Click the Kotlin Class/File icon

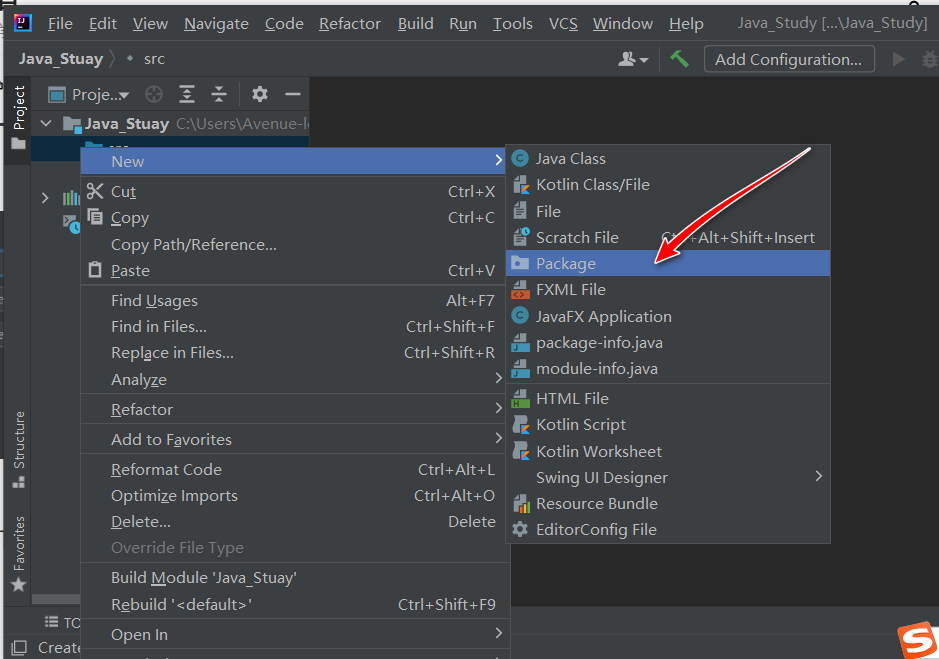(x=521, y=185)
